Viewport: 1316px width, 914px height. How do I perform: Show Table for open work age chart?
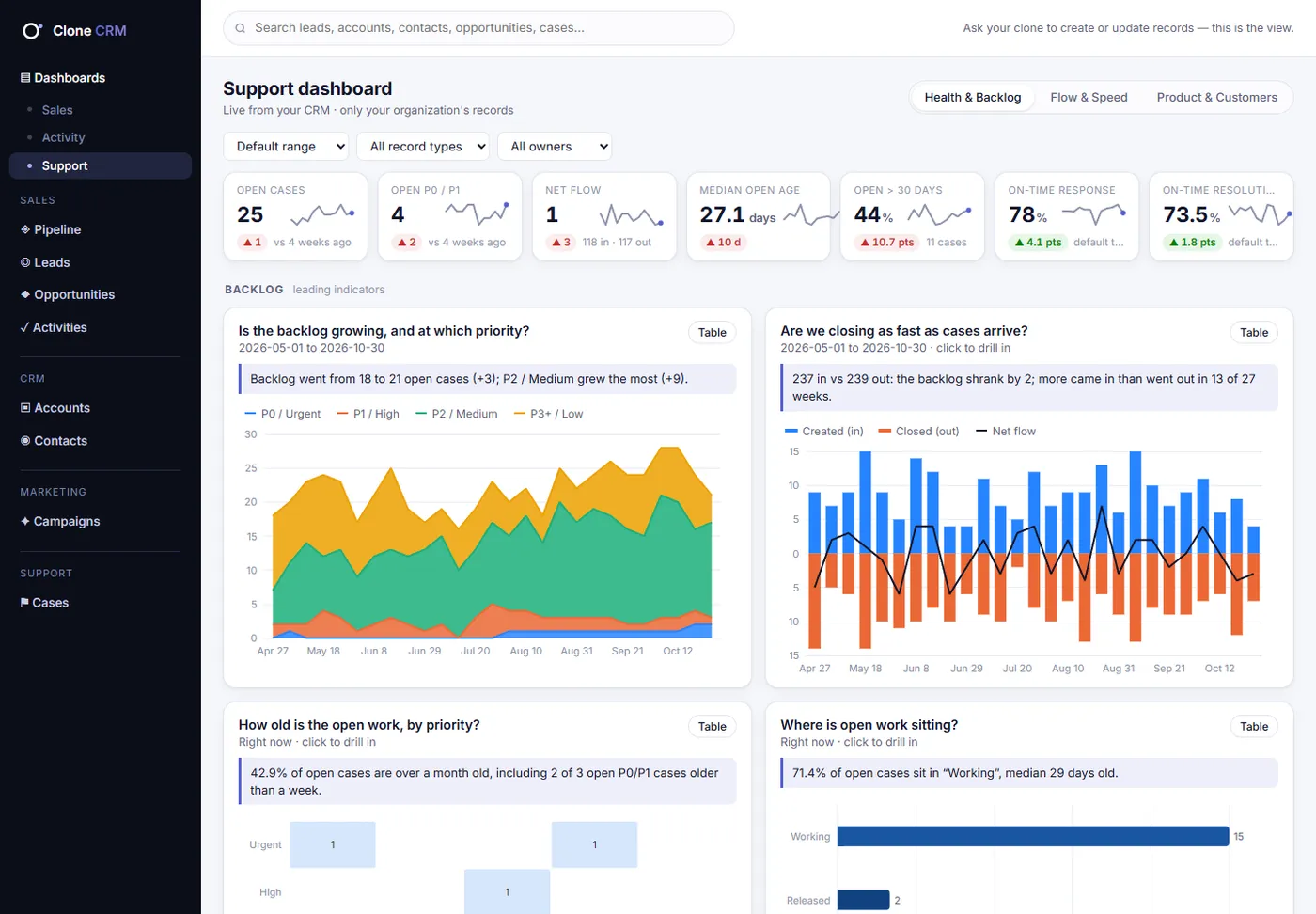click(x=713, y=726)
